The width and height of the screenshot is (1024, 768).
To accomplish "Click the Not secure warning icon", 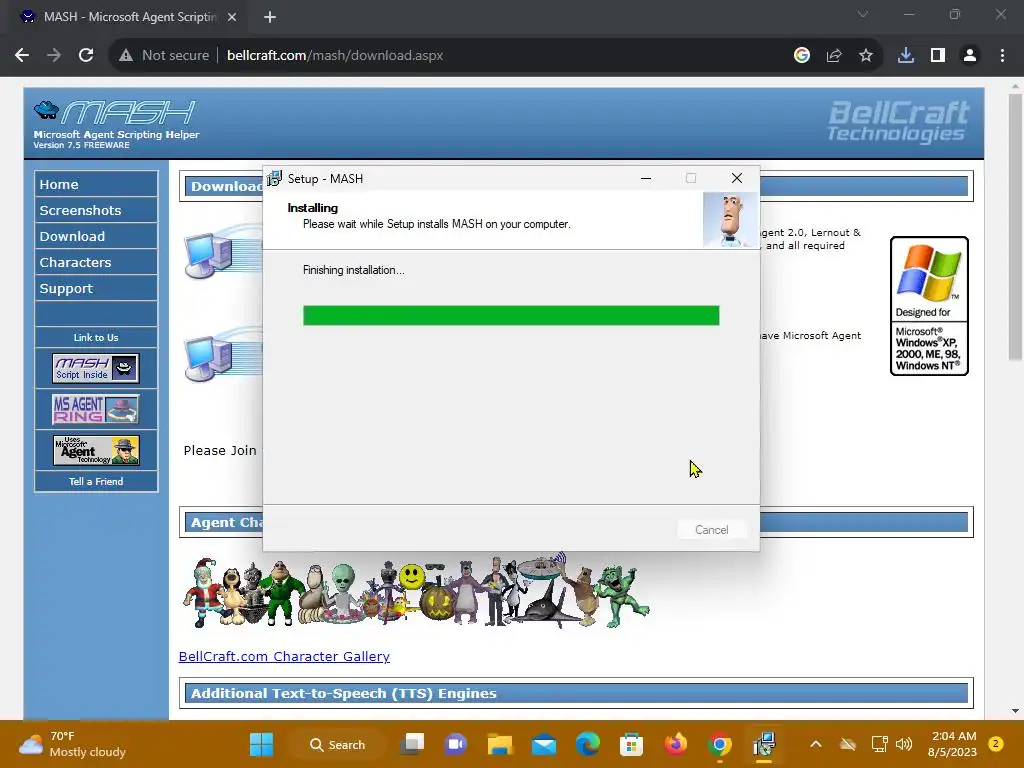I will tap(126, 56).
